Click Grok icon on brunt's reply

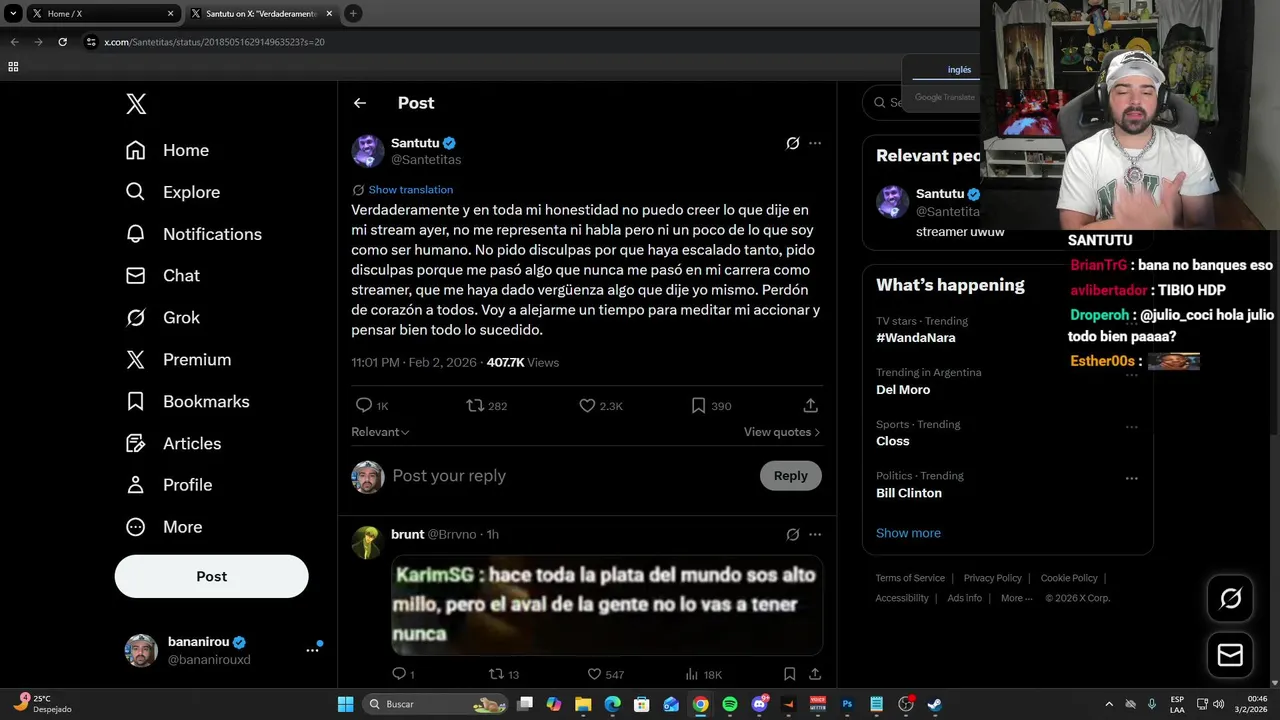[793, 534]
